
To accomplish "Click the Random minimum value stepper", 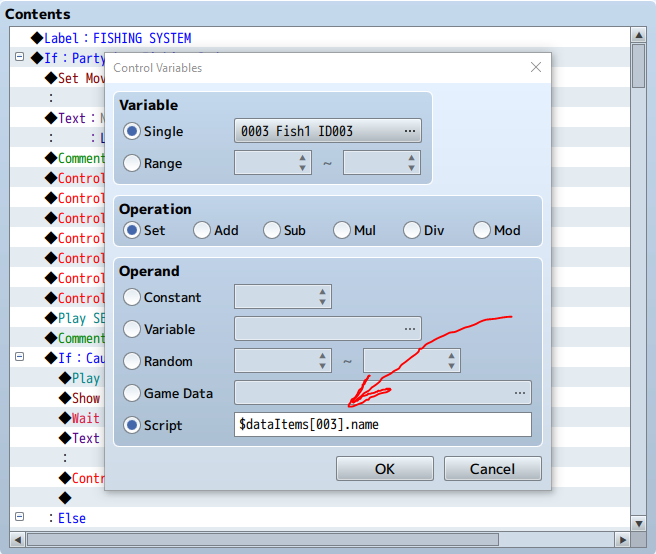I will pyautogui.click(x=323, y=361).
